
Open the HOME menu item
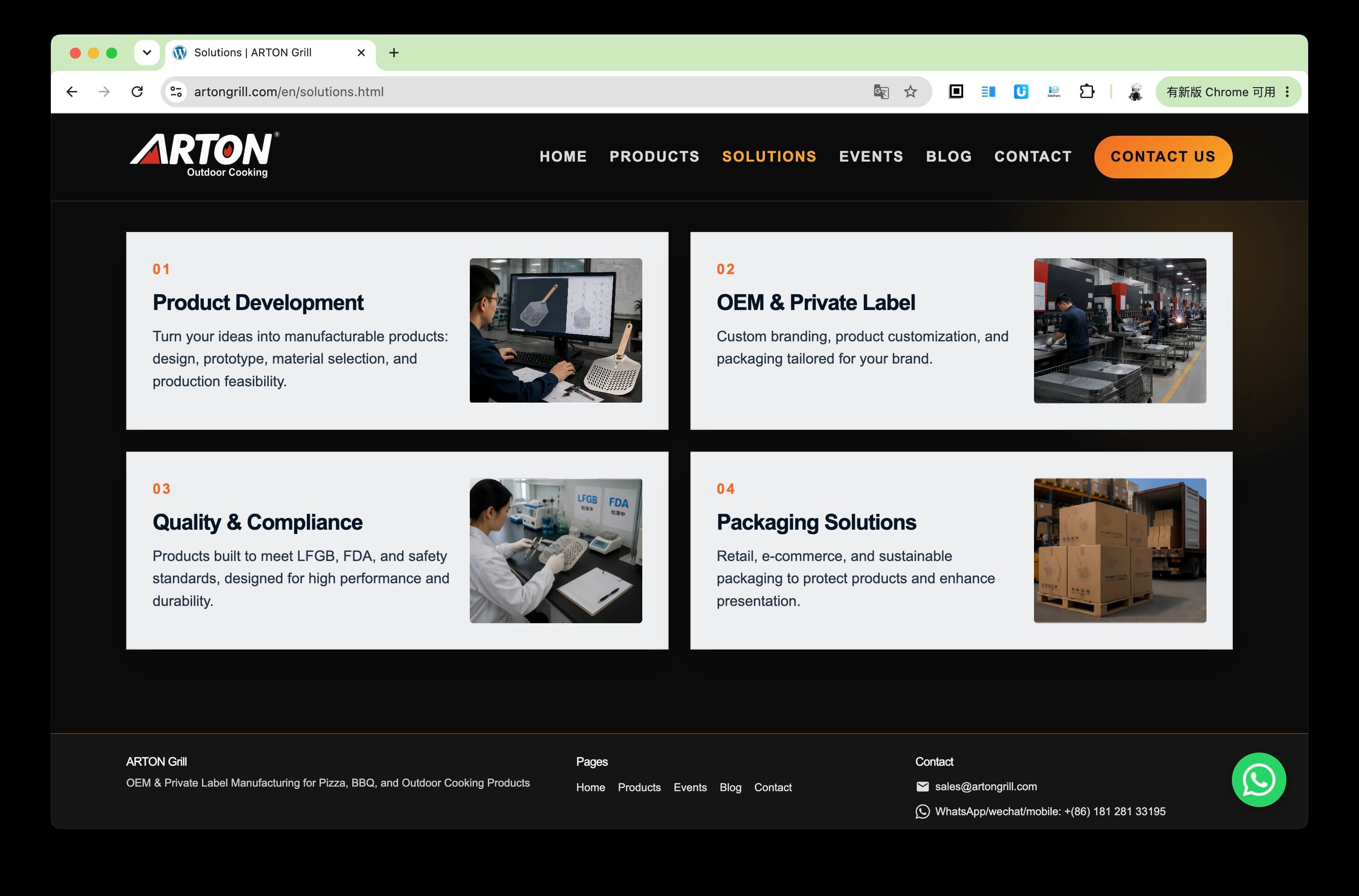563,157
